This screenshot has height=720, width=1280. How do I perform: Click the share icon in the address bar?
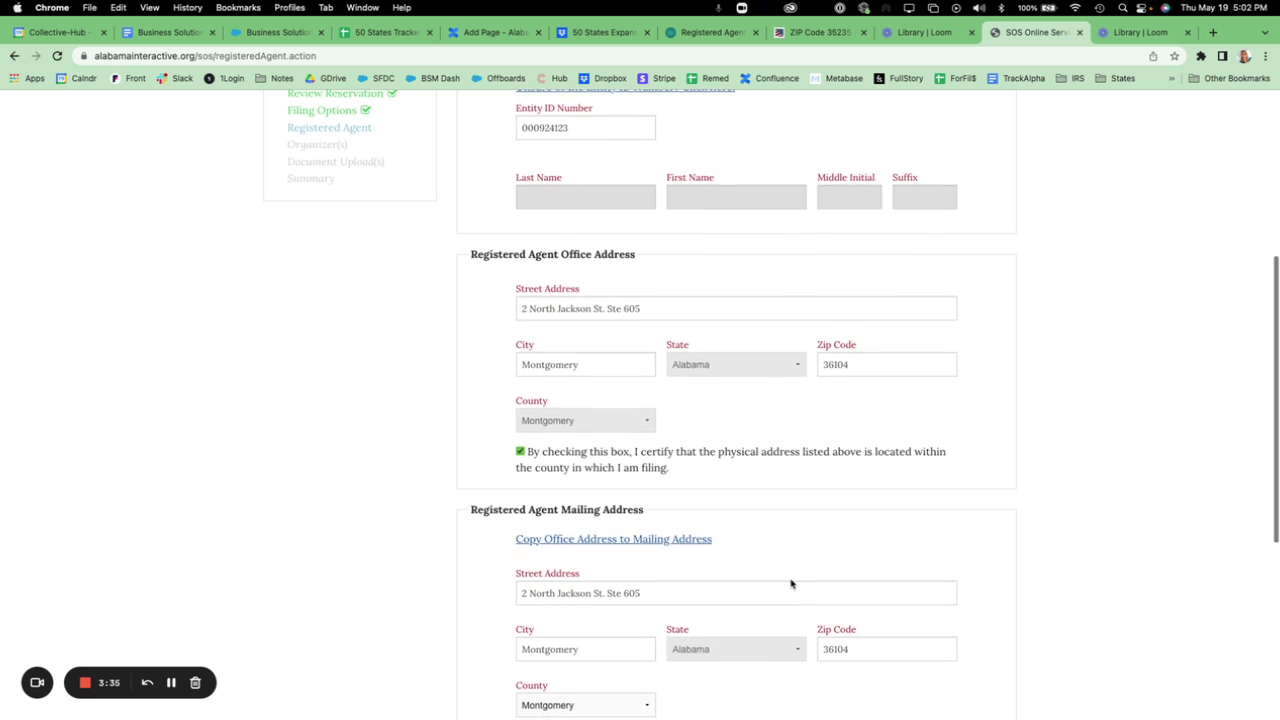1153,56
